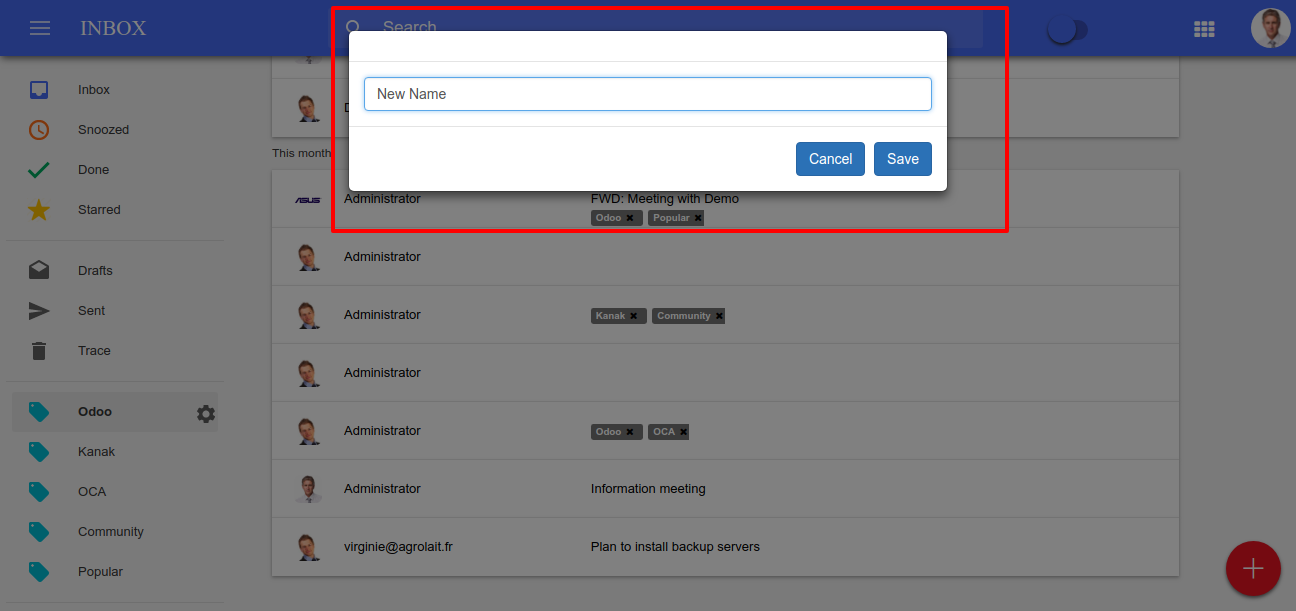Open the apps grid icon

tap(1204, 29)
